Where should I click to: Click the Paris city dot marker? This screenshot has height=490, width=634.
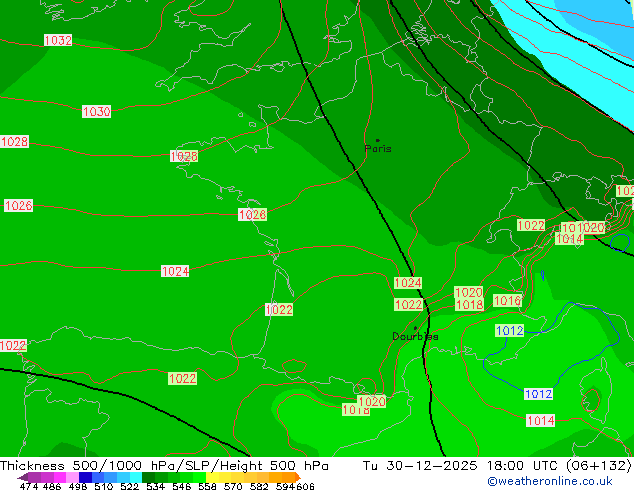click(x=378, y=140)
